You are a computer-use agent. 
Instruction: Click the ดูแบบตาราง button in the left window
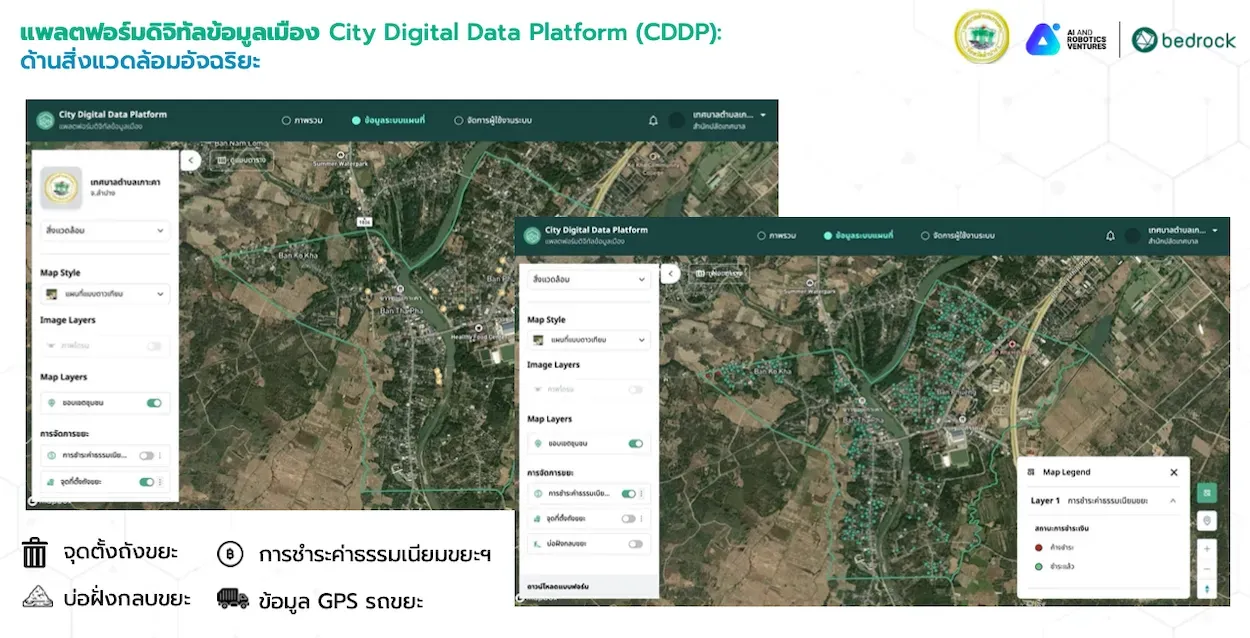tap(241, 160)
